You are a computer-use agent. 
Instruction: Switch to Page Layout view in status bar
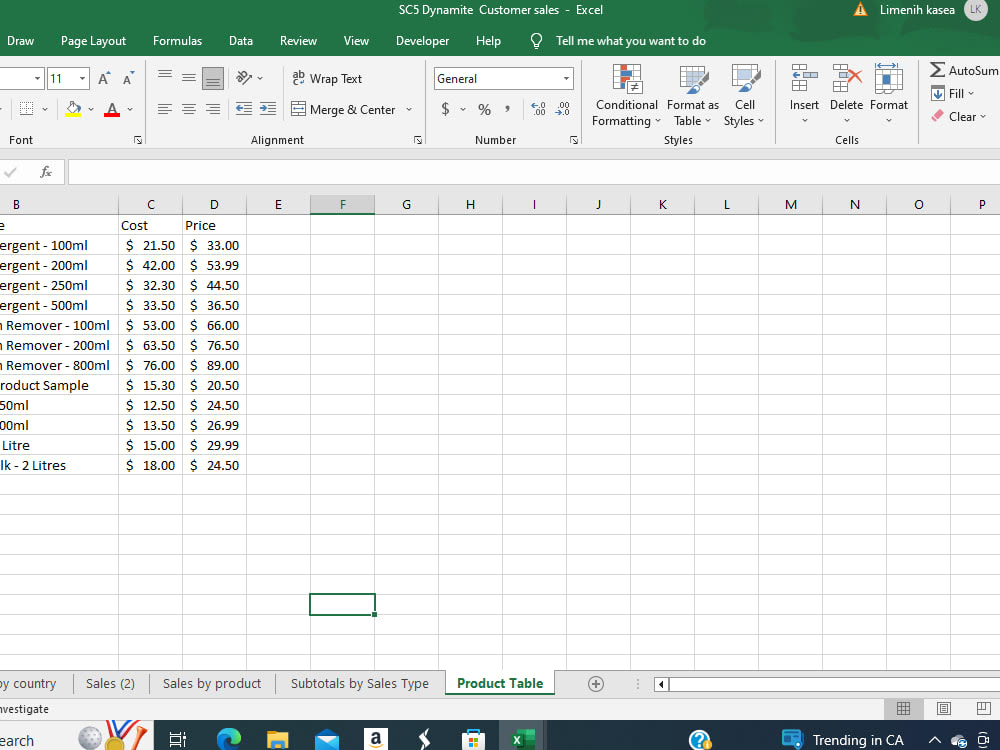[943, 709]
